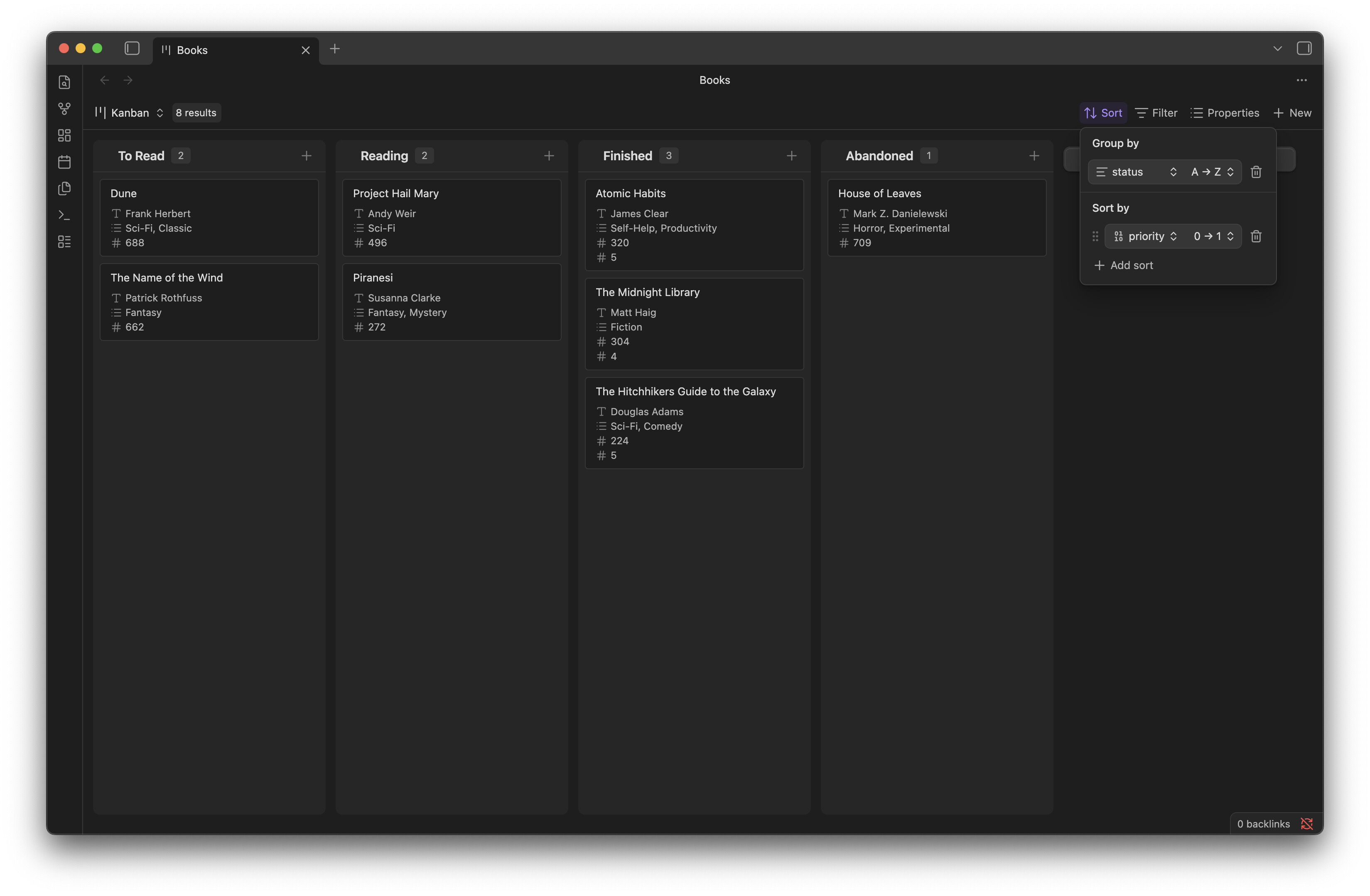
Task: Toggle the left sidebar
Action: pos(132,48)
